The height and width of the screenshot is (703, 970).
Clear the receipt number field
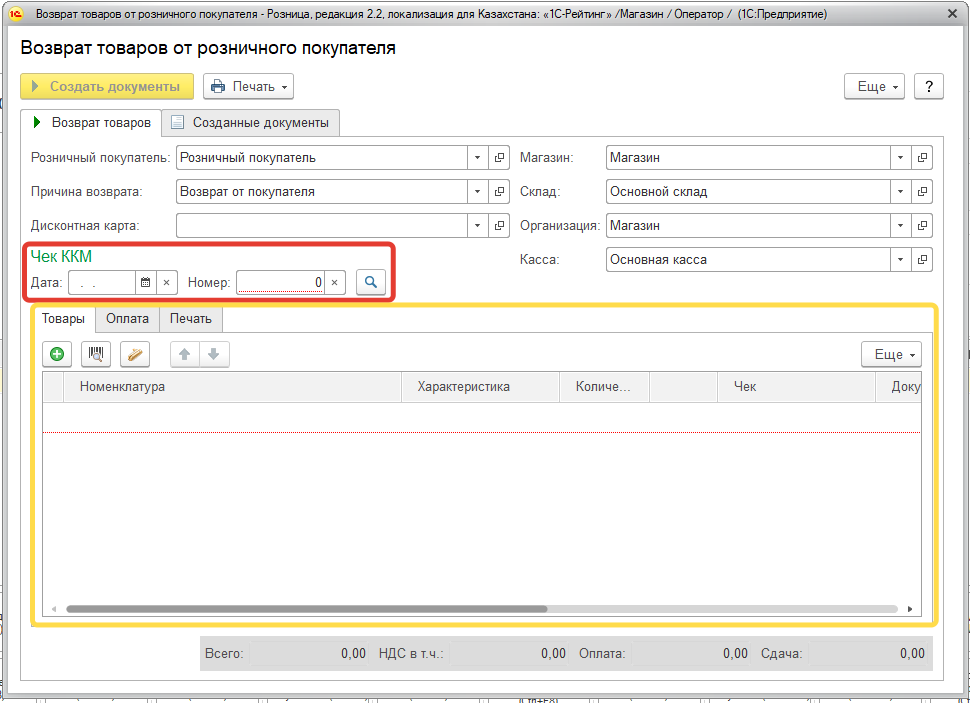coord(335,283)
